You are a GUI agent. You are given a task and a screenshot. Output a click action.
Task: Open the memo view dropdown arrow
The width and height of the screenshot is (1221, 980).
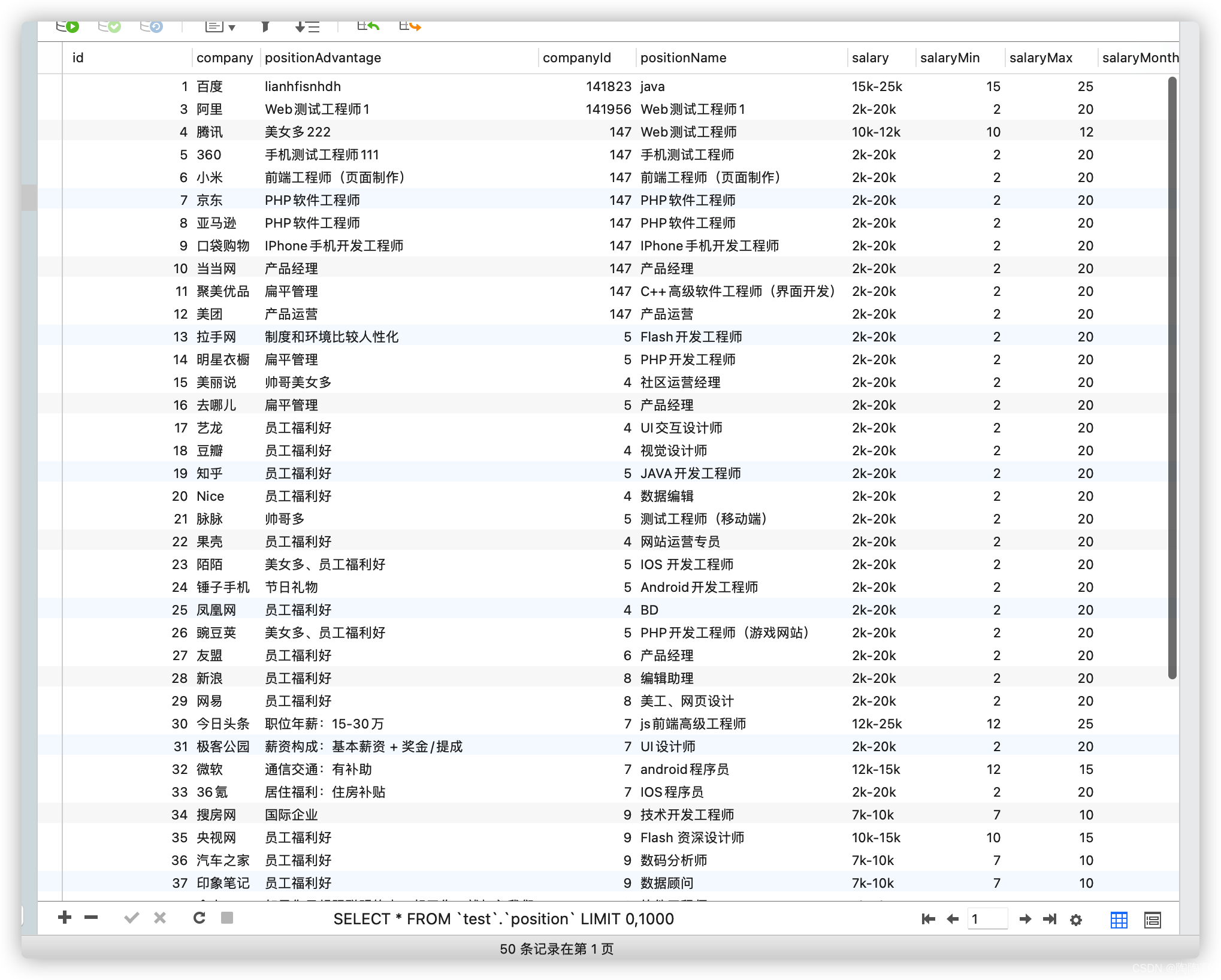pos(233,26)
